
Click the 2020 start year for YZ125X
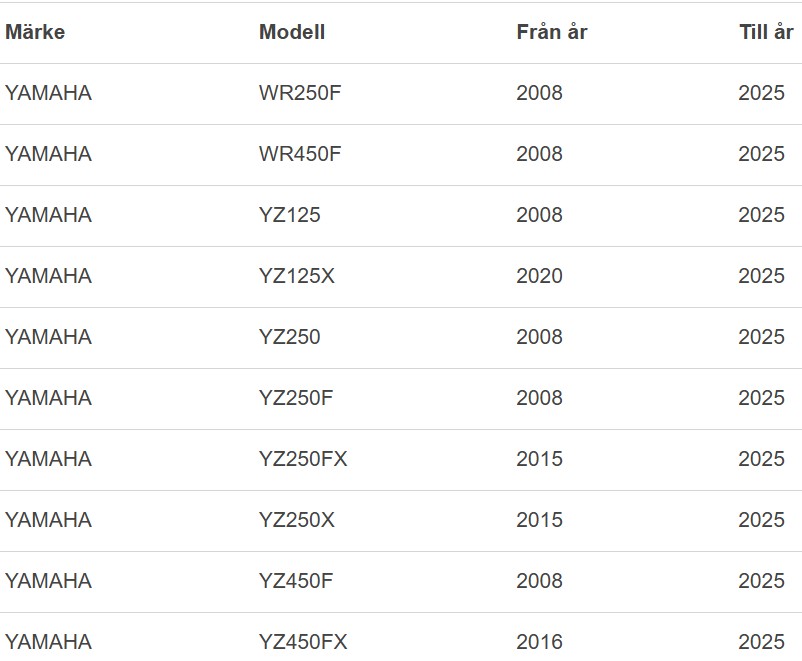(x=539, y=276)
